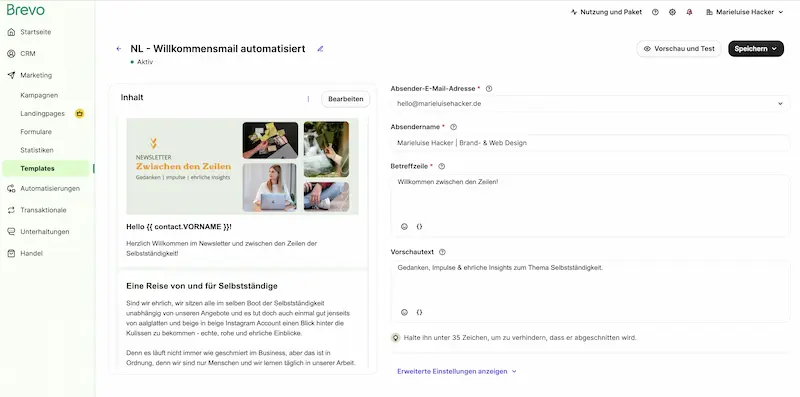Click Vorschau und Test button
800x397 pixels.
coord(679,49)
